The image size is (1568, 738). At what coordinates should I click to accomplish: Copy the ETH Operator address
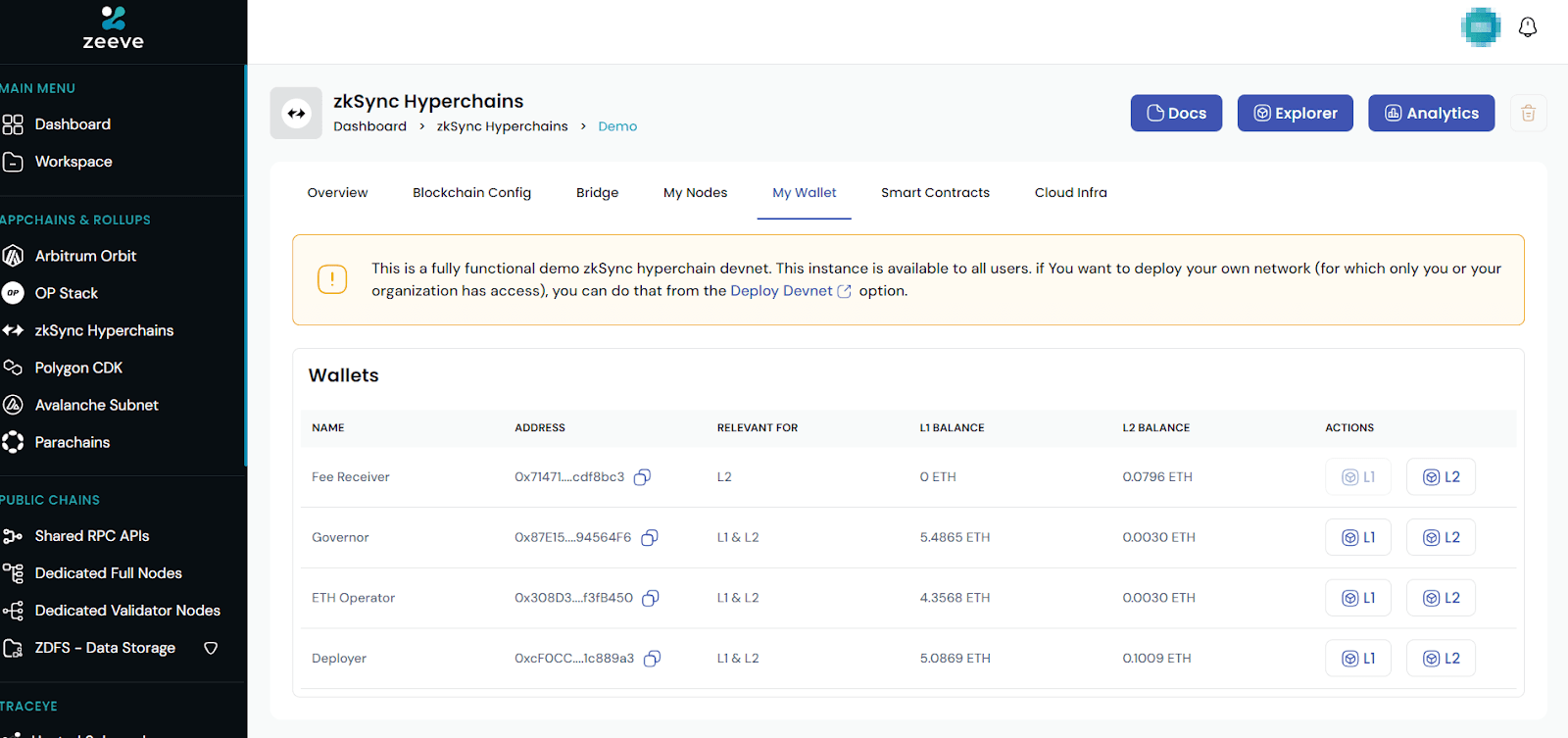point(650,598)
